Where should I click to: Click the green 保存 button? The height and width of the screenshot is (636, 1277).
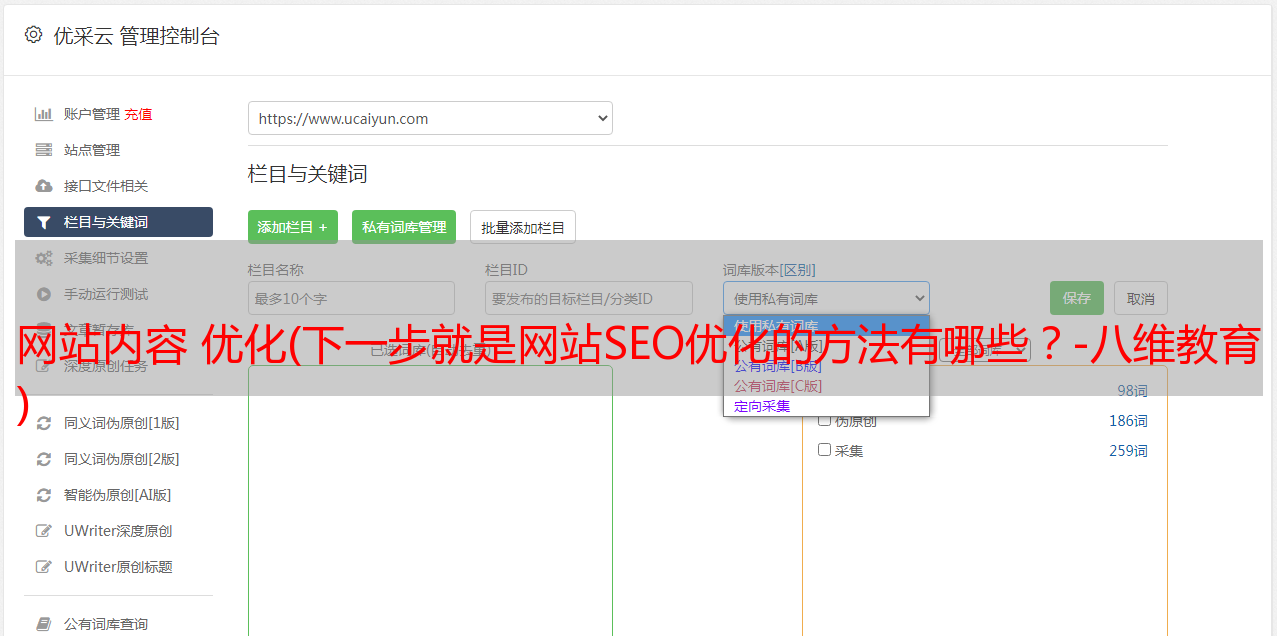click(1077, 298)
